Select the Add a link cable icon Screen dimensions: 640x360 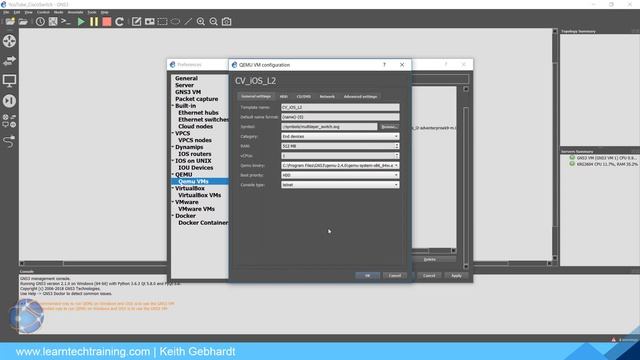[9, 141]
